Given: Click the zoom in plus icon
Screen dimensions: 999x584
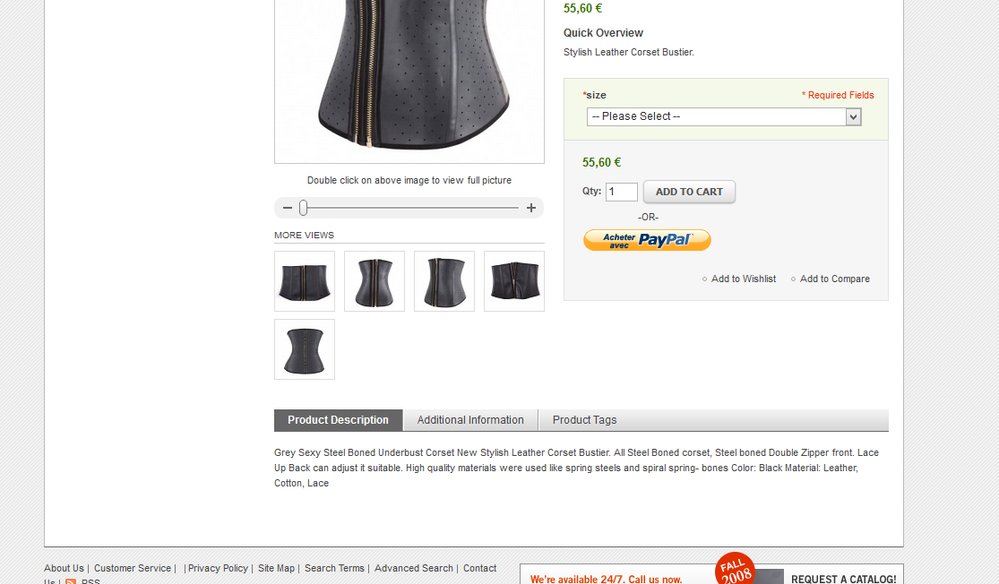Looking at the screenshot, I should [531, 208].
